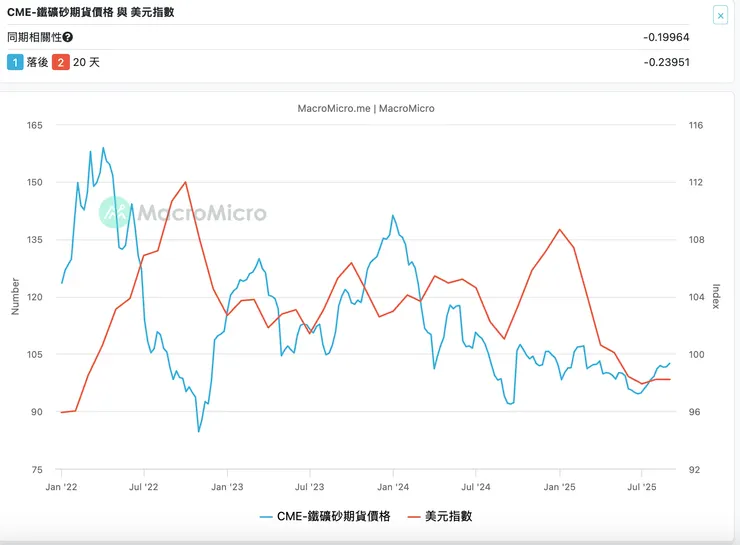Close the correlation panel with the X button

pos(720,15)
